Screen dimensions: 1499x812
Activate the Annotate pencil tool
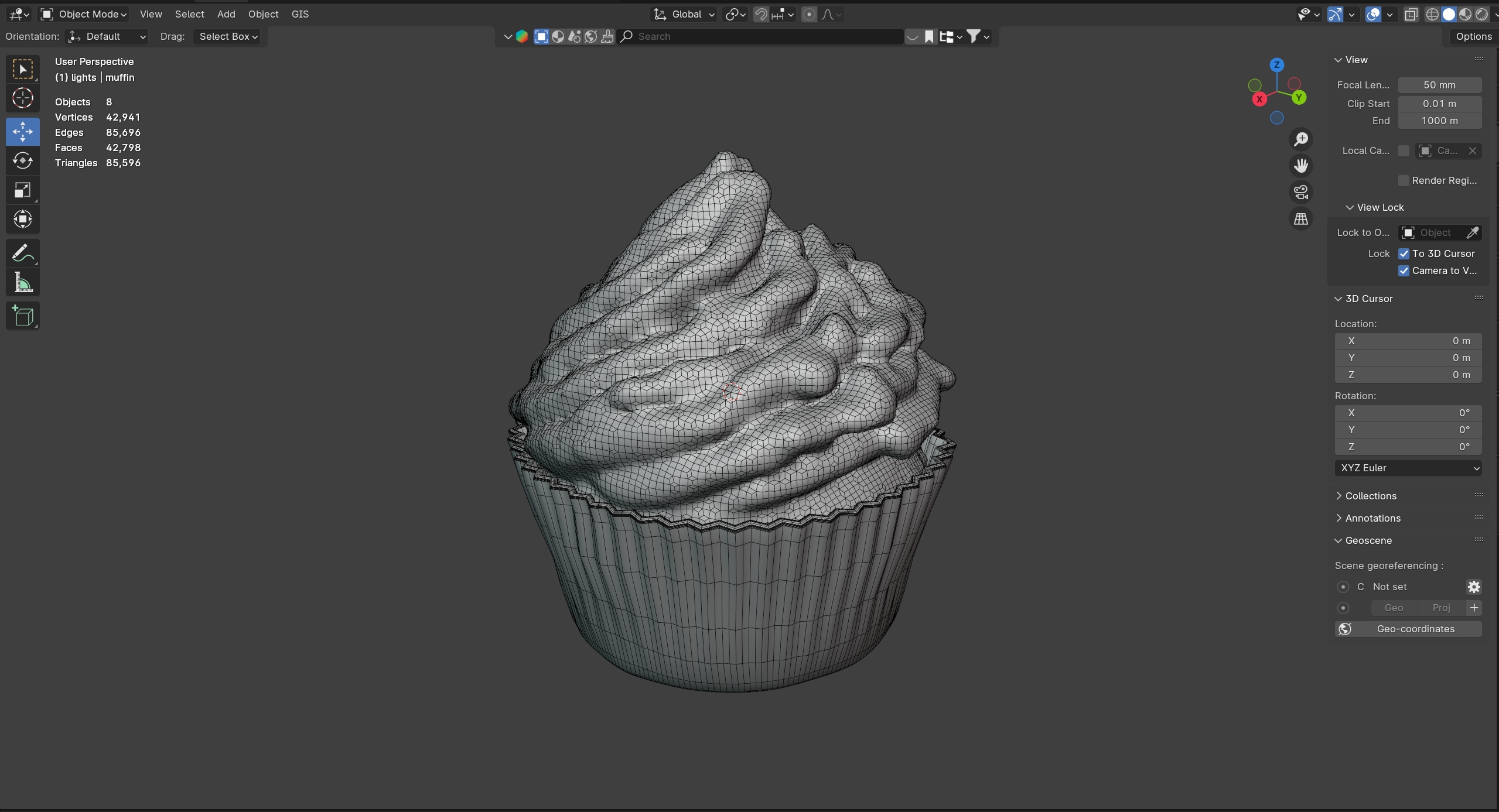[22, 253]
